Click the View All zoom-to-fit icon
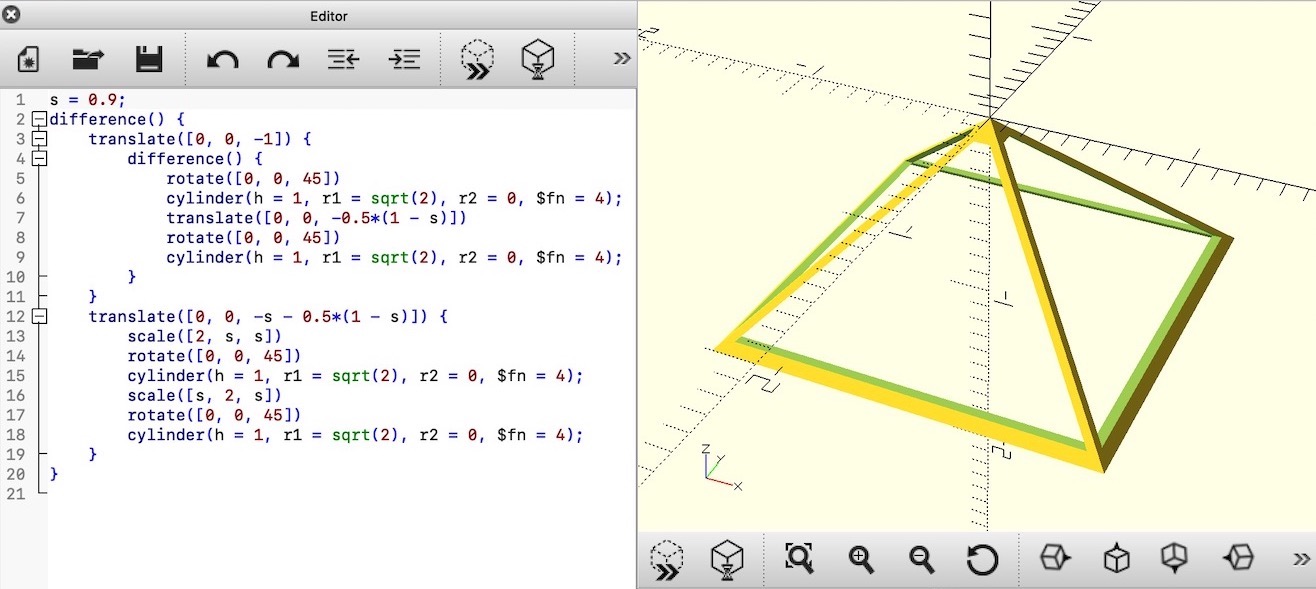 tap(799, 558)
